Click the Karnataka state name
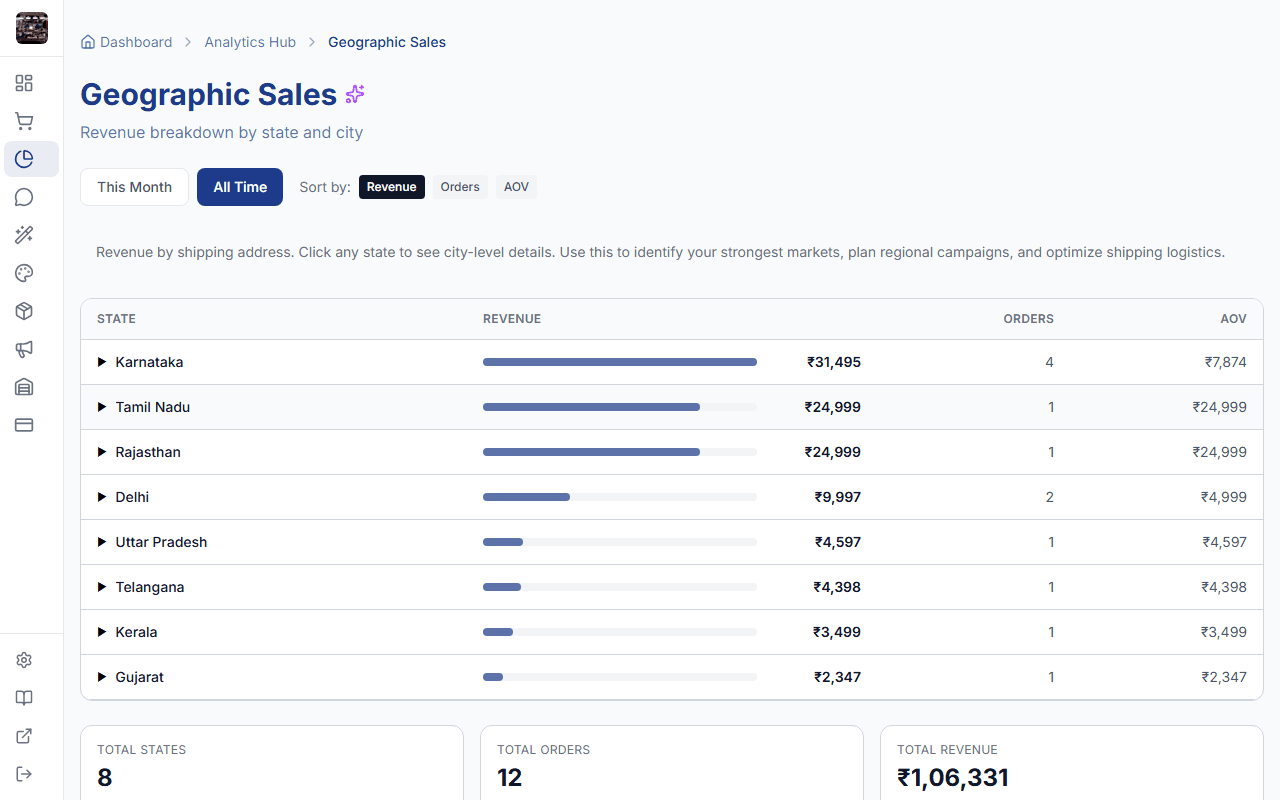 [x=149, y=362]
